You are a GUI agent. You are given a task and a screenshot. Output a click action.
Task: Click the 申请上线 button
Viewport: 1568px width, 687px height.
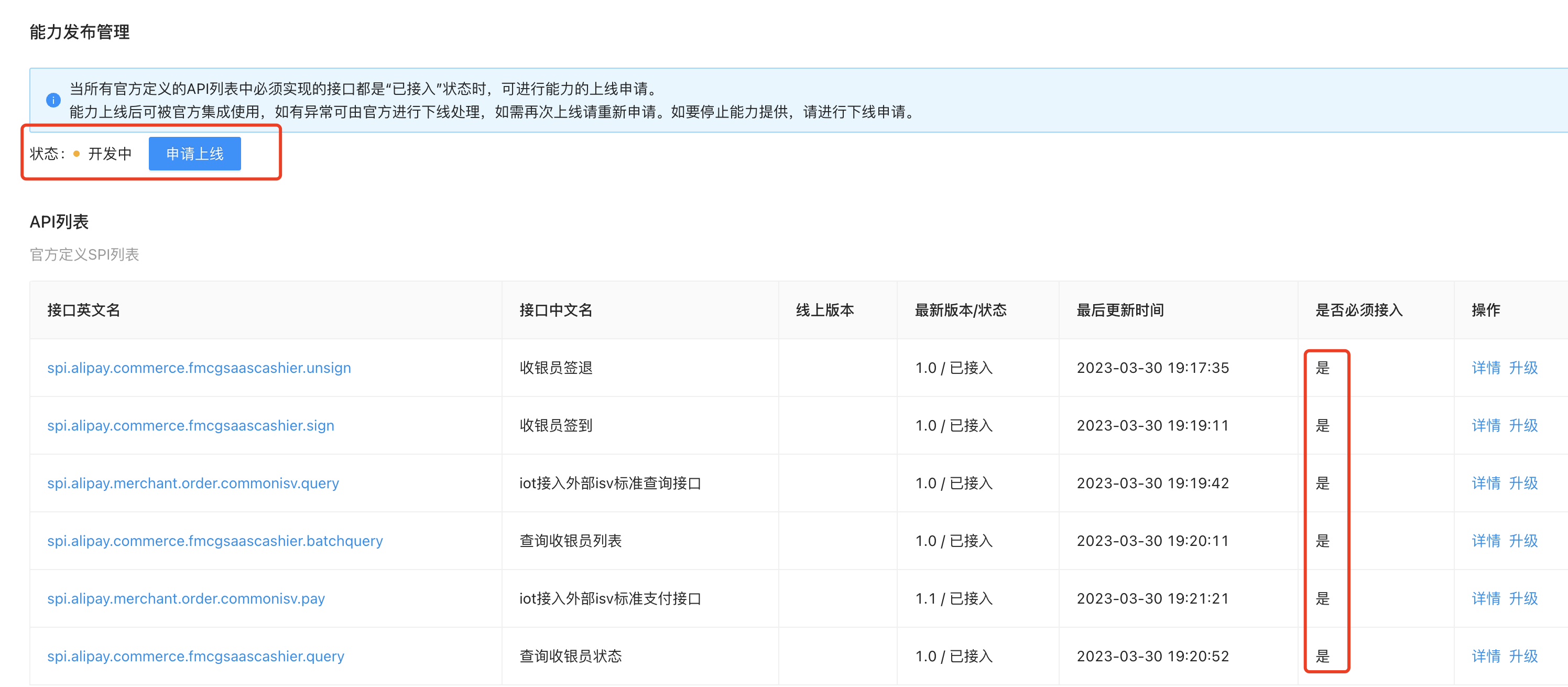coord(195,154)
